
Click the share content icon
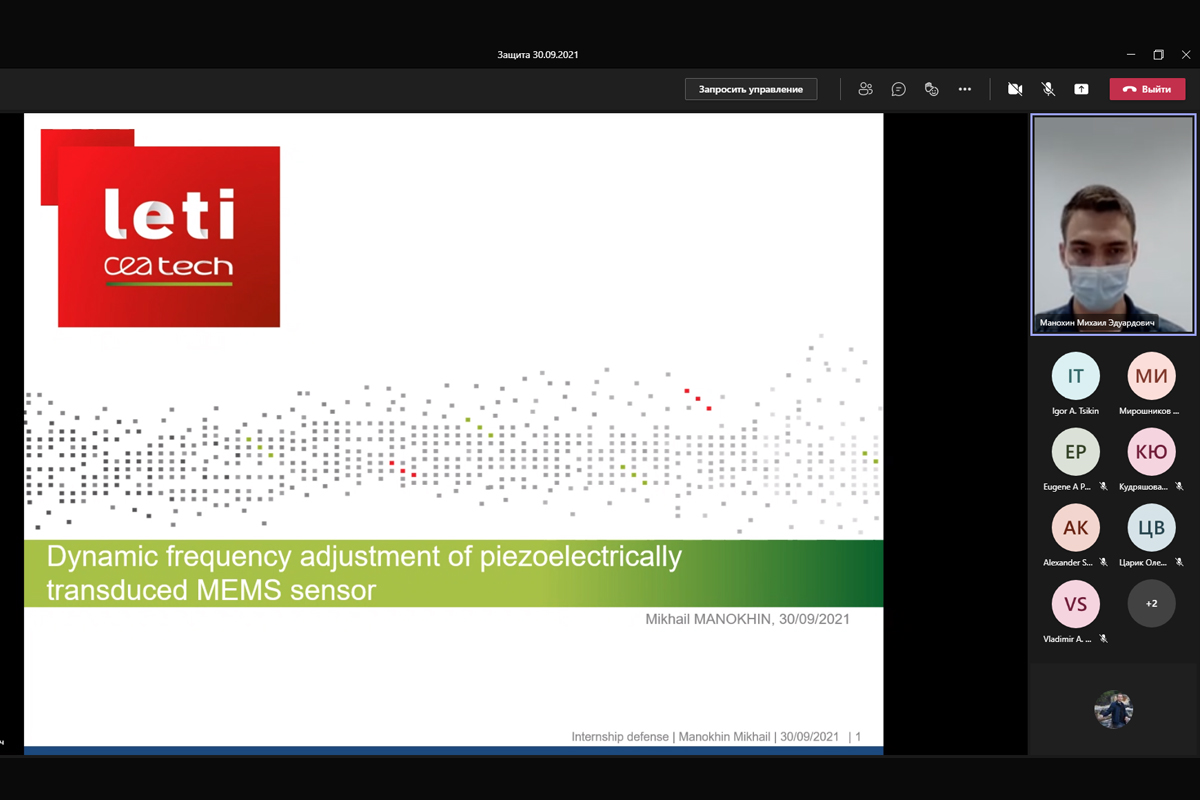pyautogui.click(x=1081, y=89)
